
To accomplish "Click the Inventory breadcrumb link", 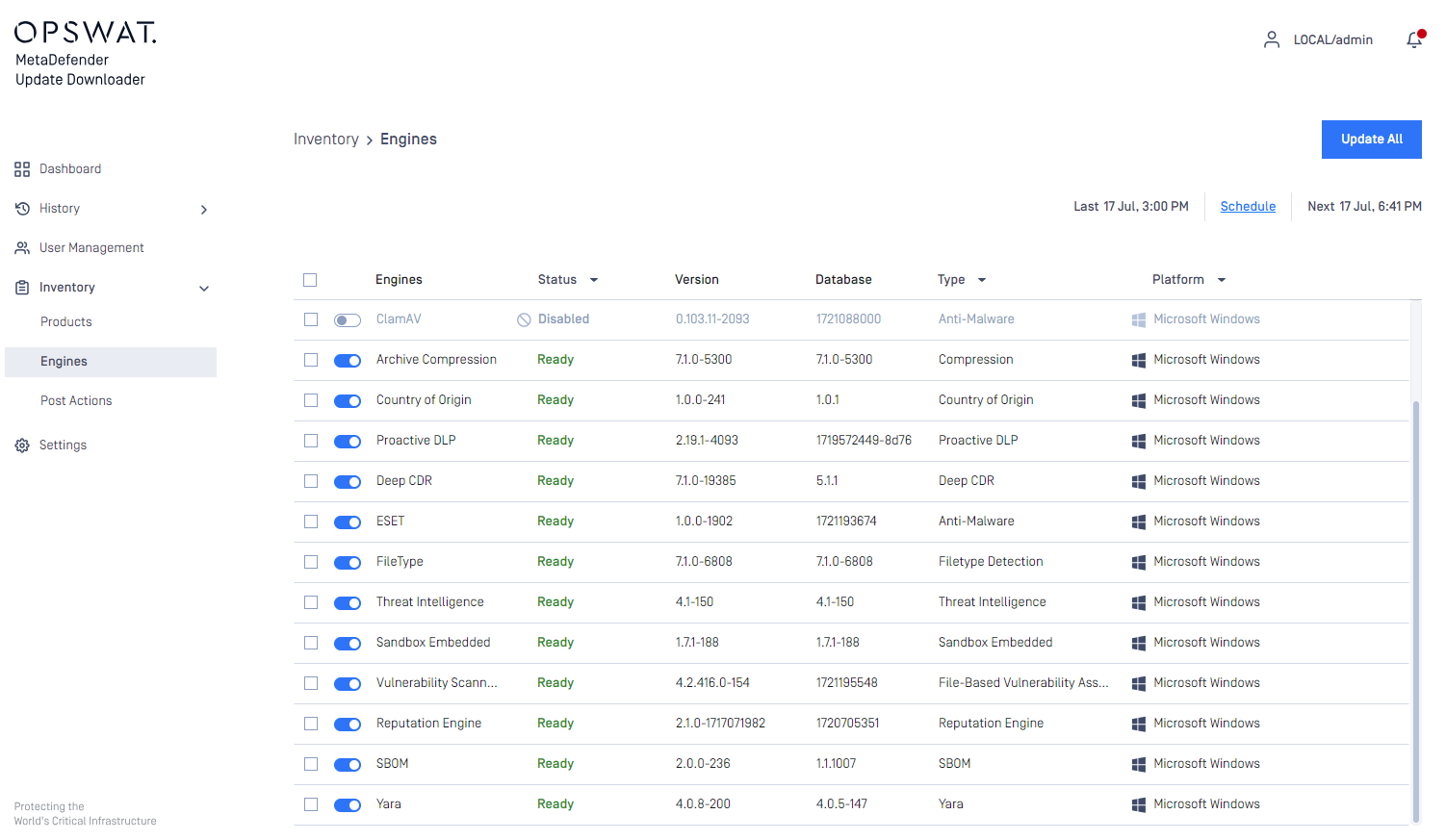I will (326, 140).
